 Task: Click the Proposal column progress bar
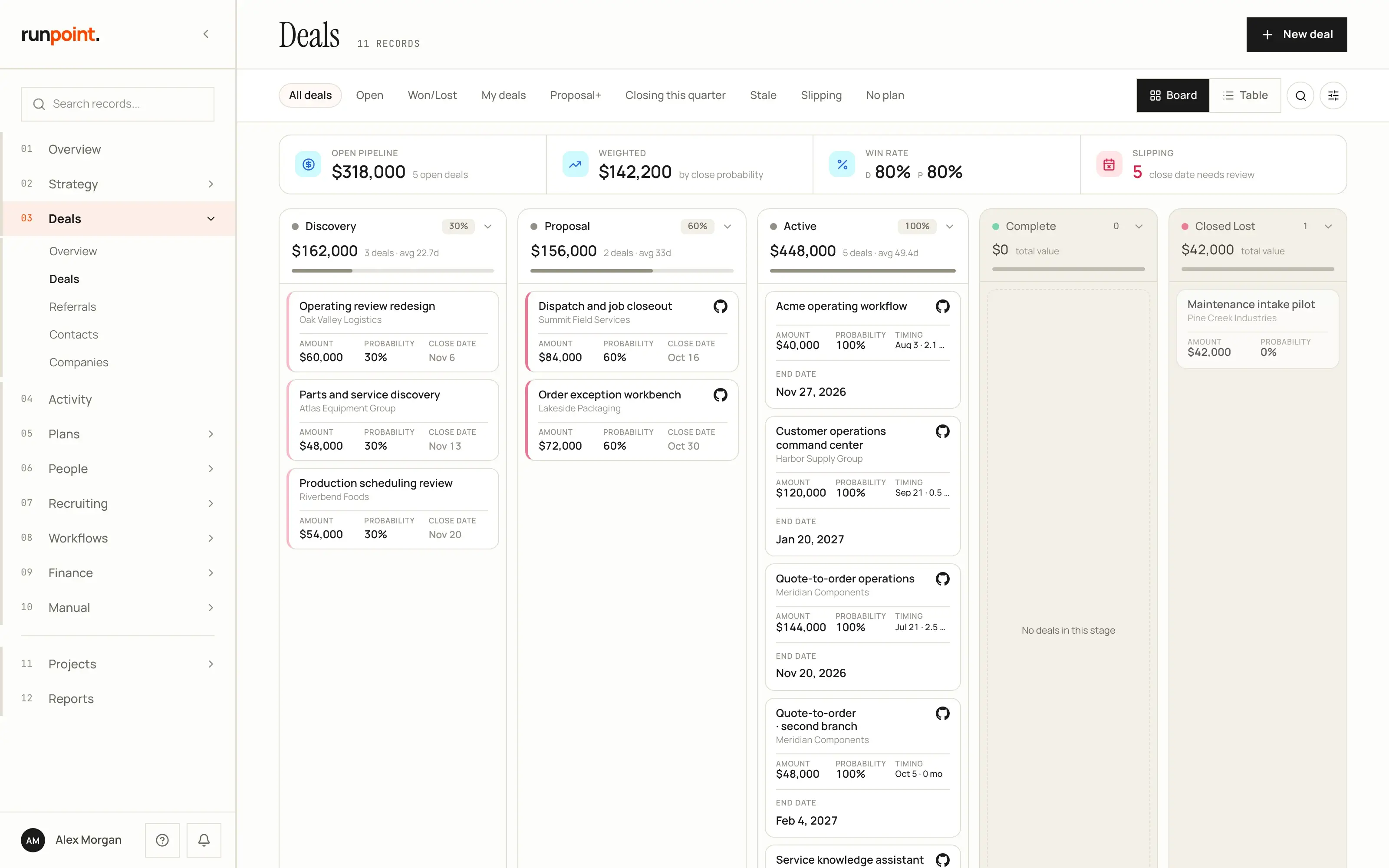pyautogui.click(x=632, y=270)
